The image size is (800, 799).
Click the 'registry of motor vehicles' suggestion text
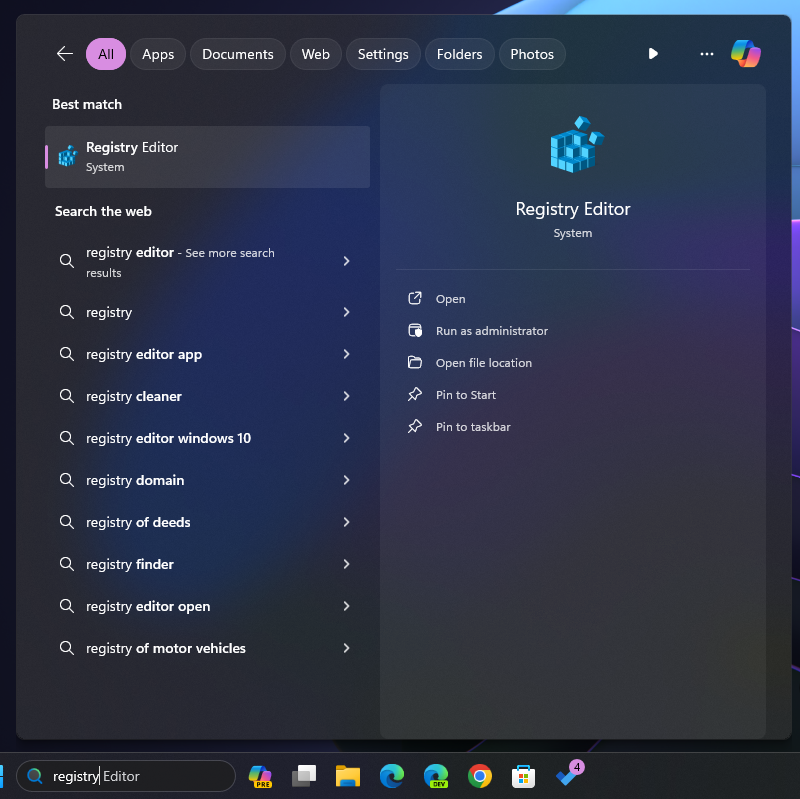[x=166, y=648]
